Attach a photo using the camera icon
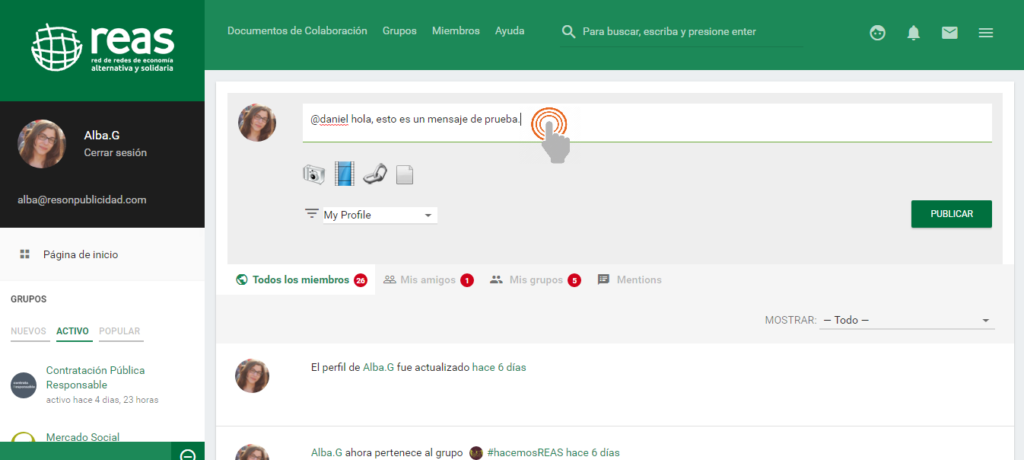The image size is (1024, 460). (x=314, y=175)
